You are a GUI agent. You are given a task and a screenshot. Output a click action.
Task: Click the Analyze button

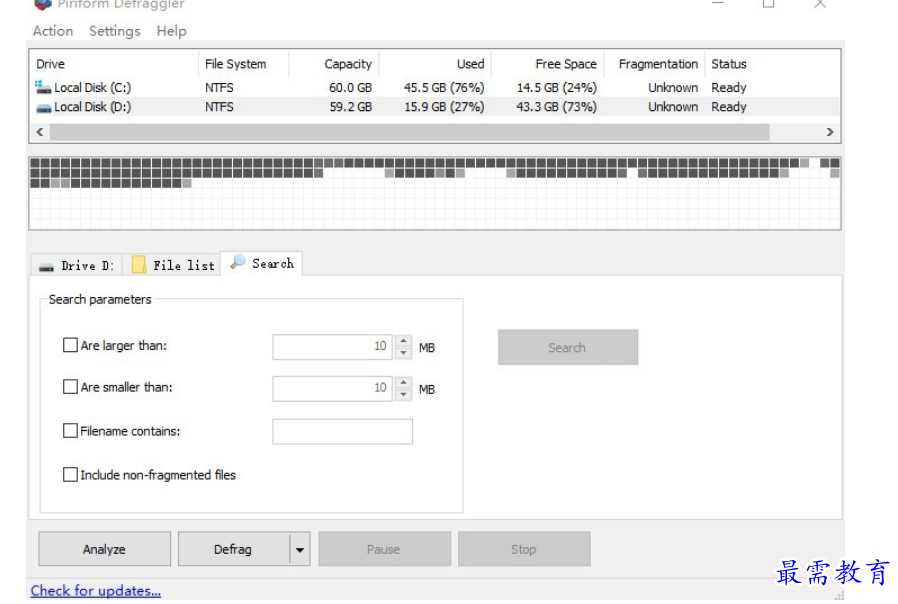[104, 549]
